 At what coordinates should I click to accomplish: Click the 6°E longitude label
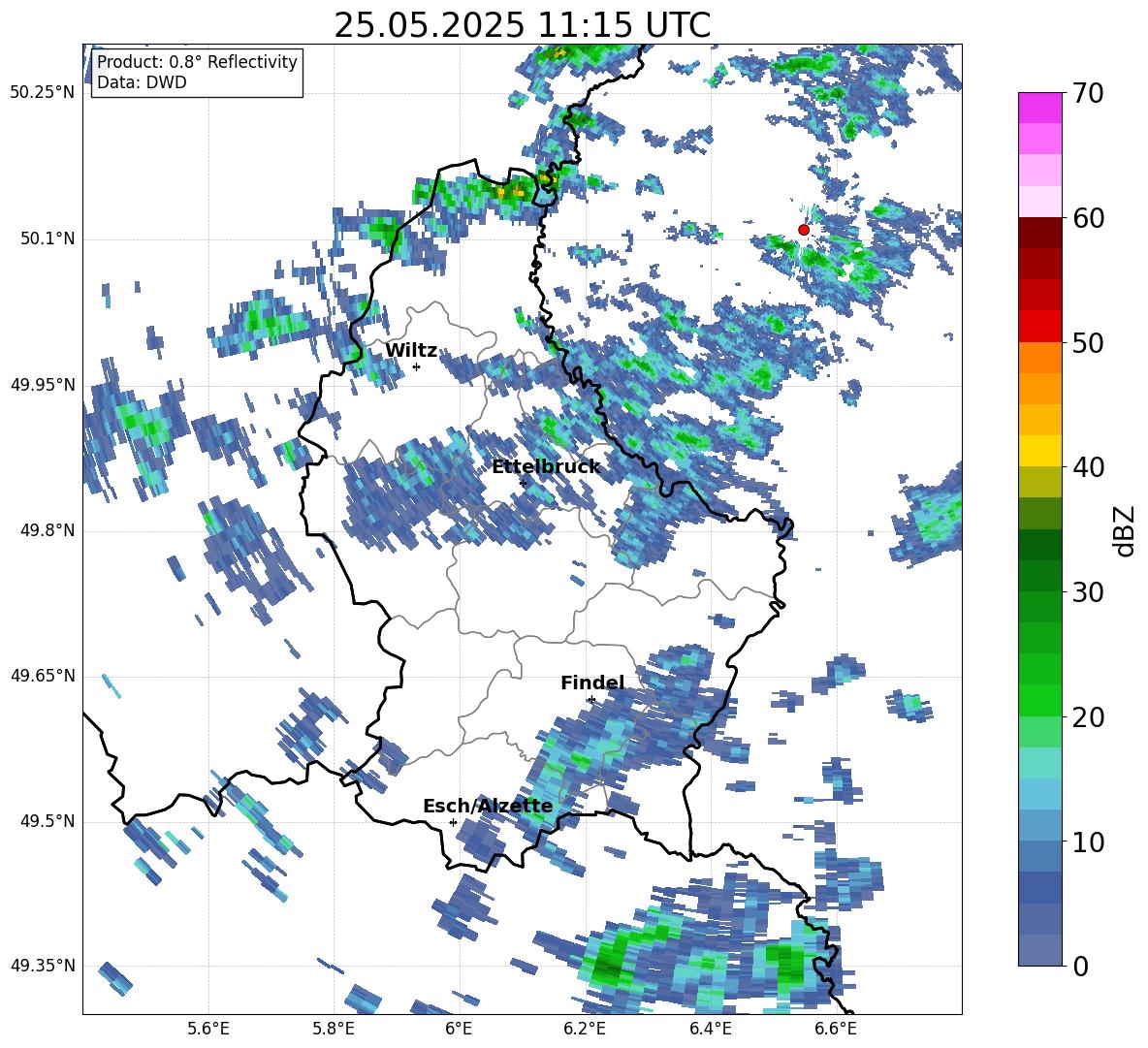click(459, 1030)
